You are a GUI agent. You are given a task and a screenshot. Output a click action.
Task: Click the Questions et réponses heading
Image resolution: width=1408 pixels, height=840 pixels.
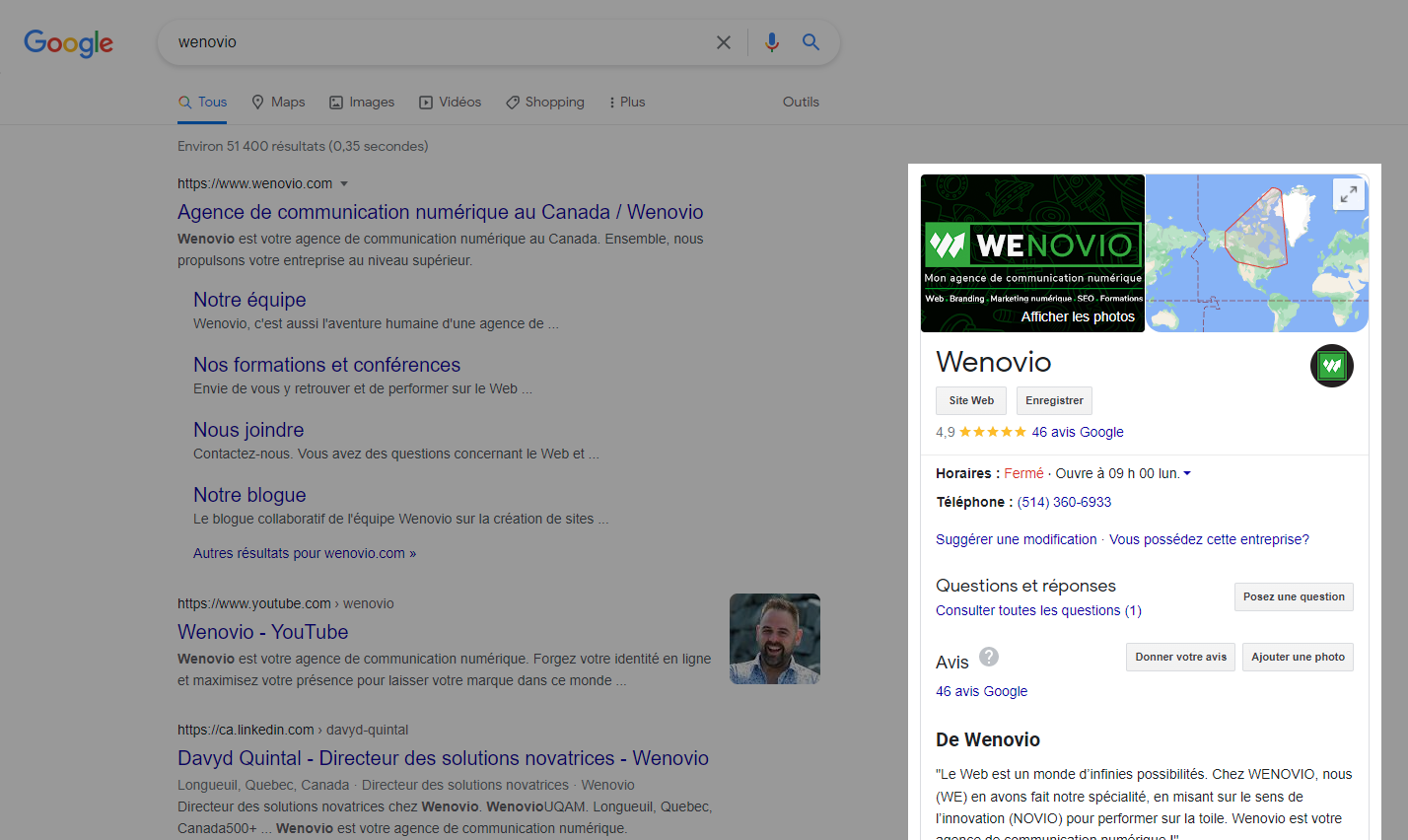pos(1025,586)
